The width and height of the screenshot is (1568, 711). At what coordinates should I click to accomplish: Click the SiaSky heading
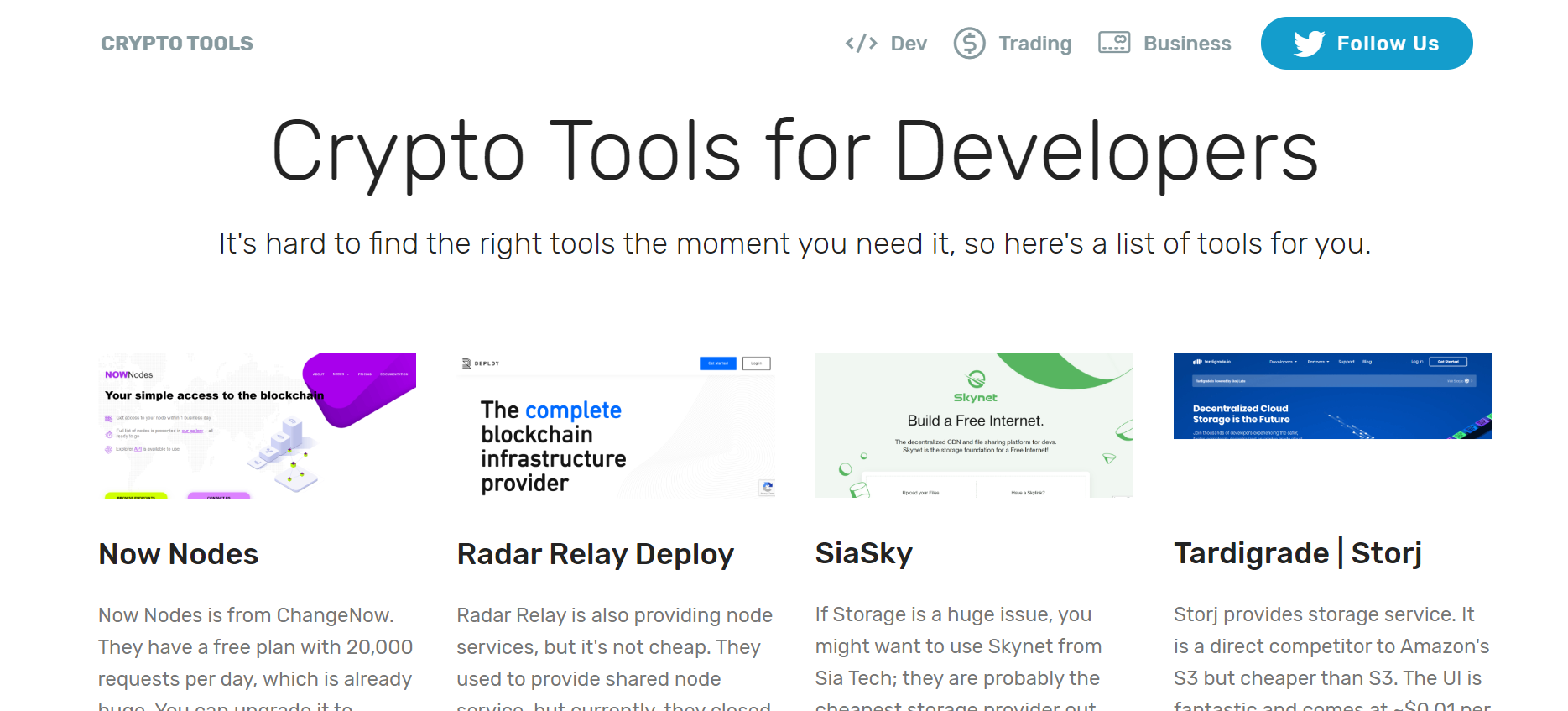coord(864,554)
